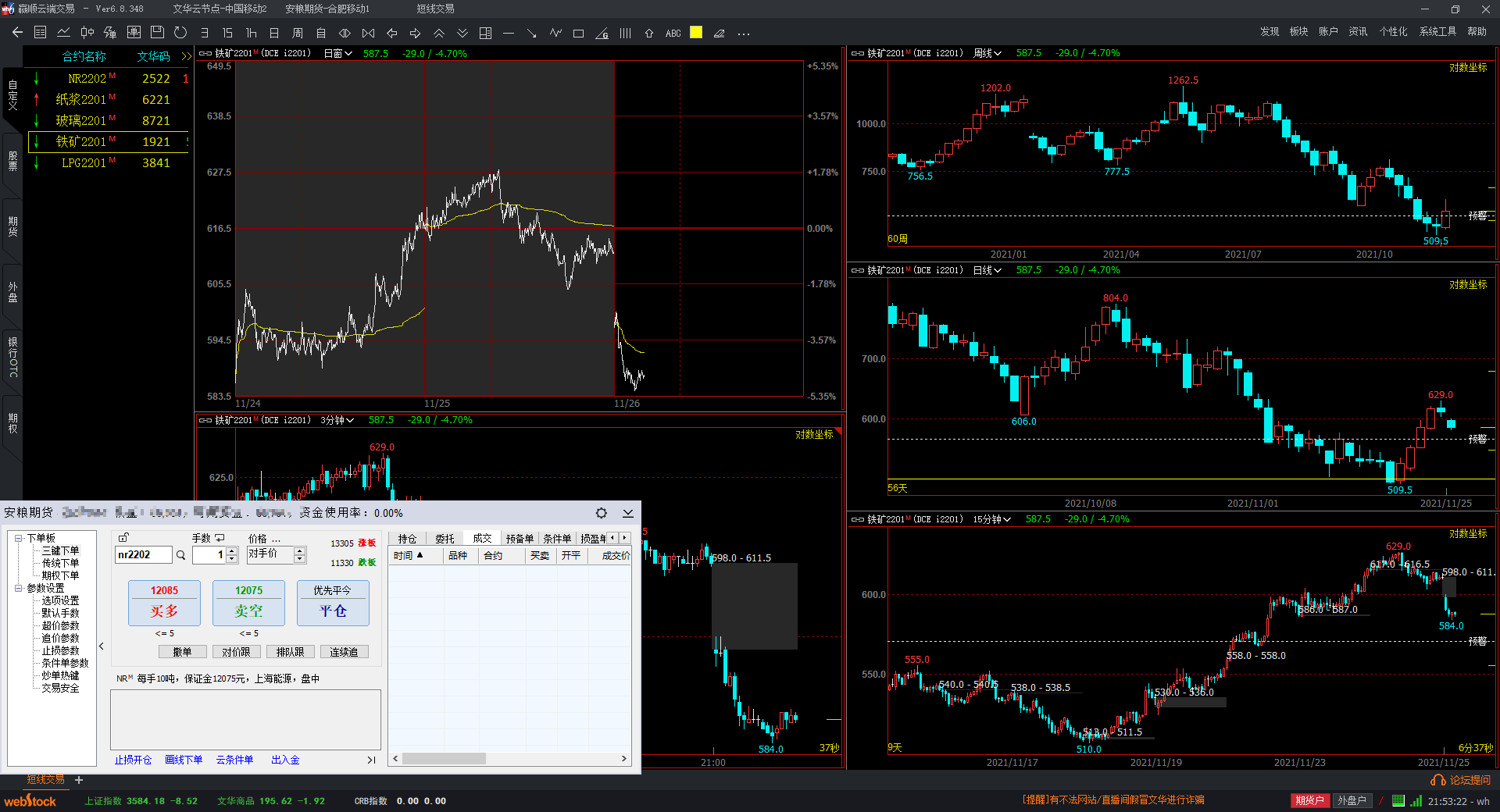Select the eraser tool in toolbar
Viewport: 1500px width, 812px height.
click(x=720, y=34)
